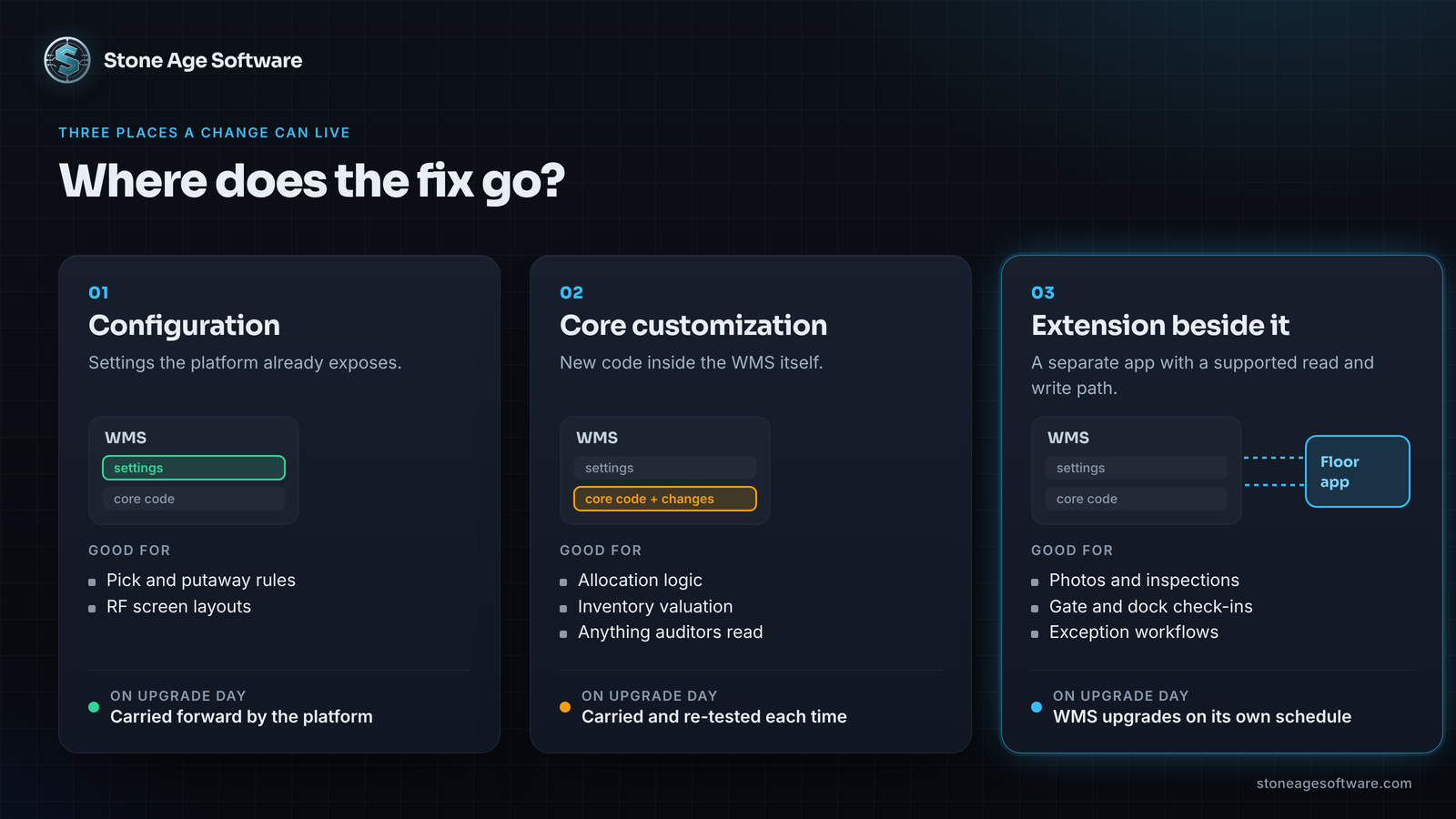This screenshot has height=819, width=1456.
Task: Select the 'Three places a change can live' label
Action: click(205, 133)
